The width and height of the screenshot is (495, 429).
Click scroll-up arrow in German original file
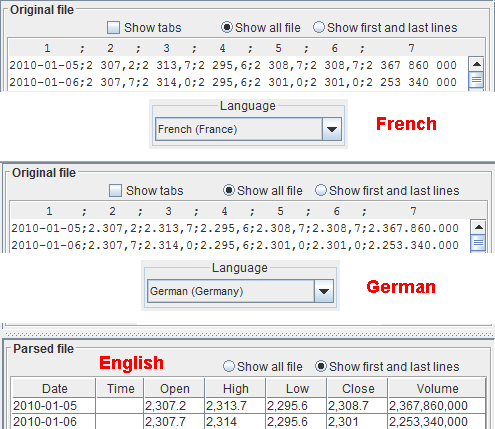click(x=478, y=227)
